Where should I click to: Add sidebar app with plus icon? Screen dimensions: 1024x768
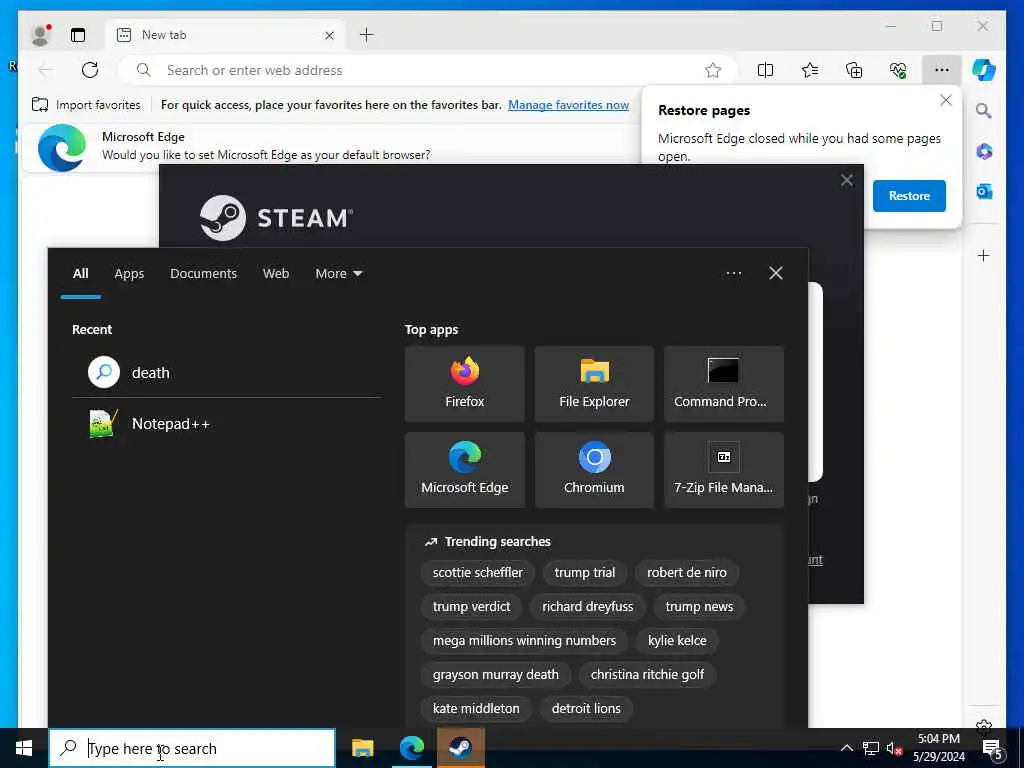[x=984, y=255]
